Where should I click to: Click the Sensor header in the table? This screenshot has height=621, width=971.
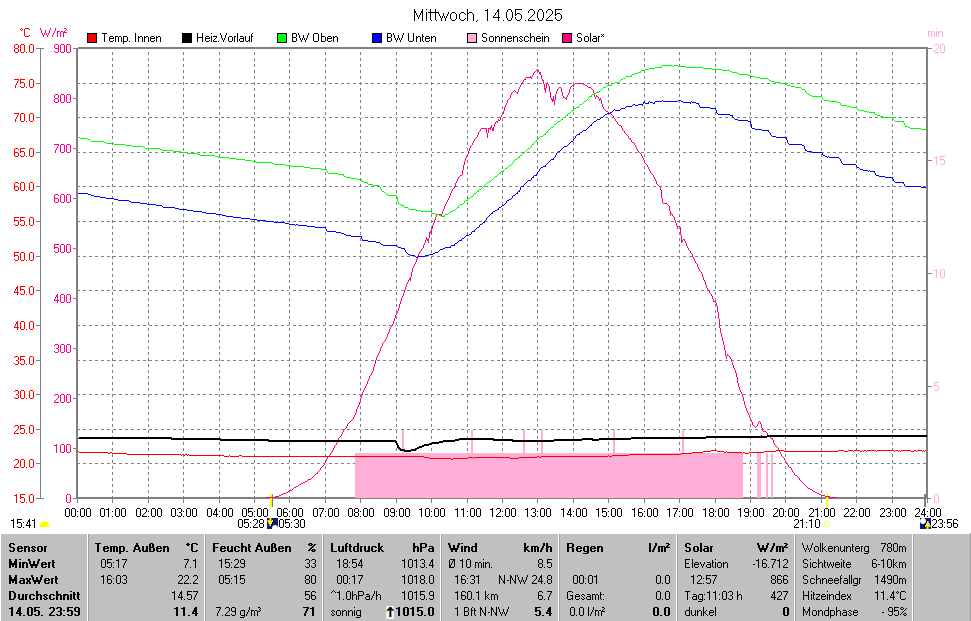point(28,548)
